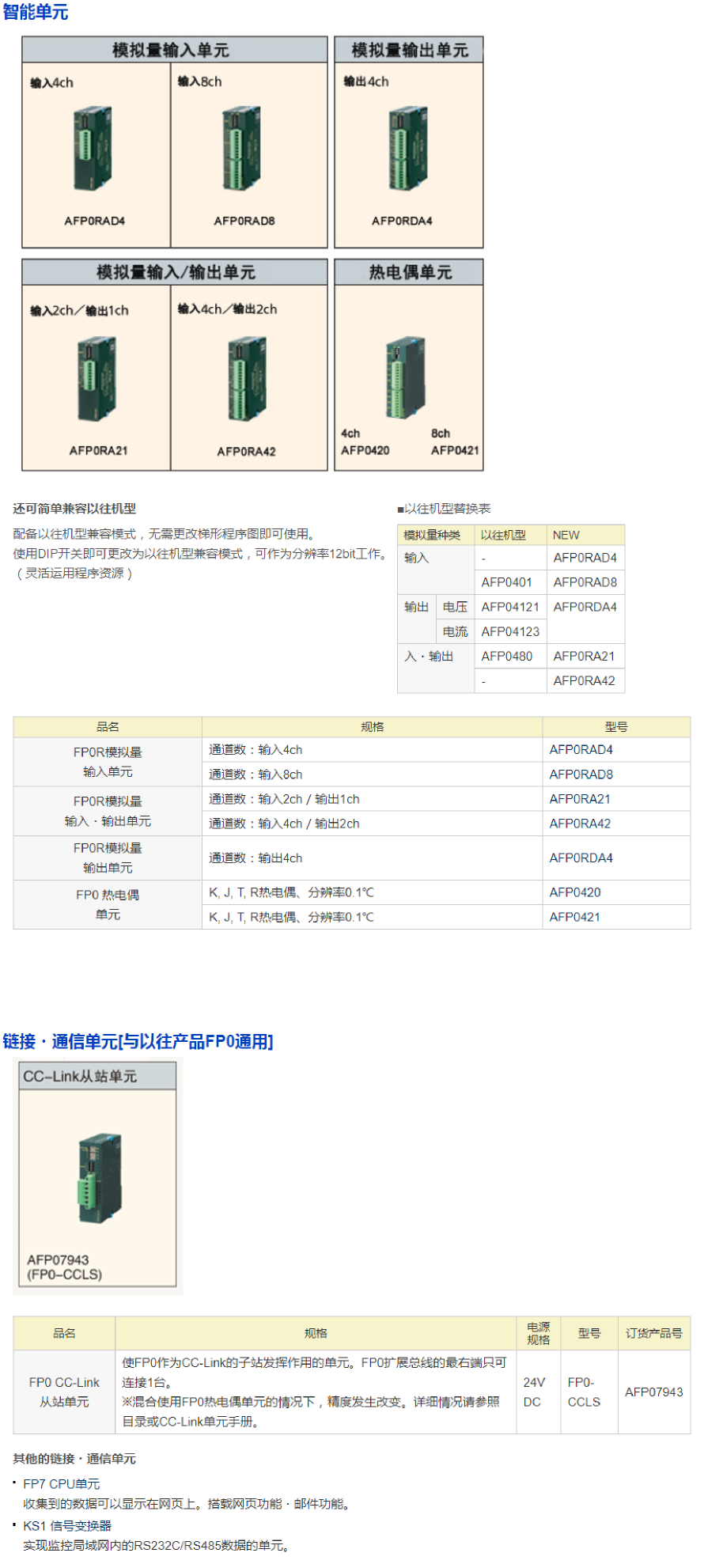Image resolution: width=704 pixels, height=1568 pixels.
Task: Open the FP7 CPU单元 link
Action: 62,1483
